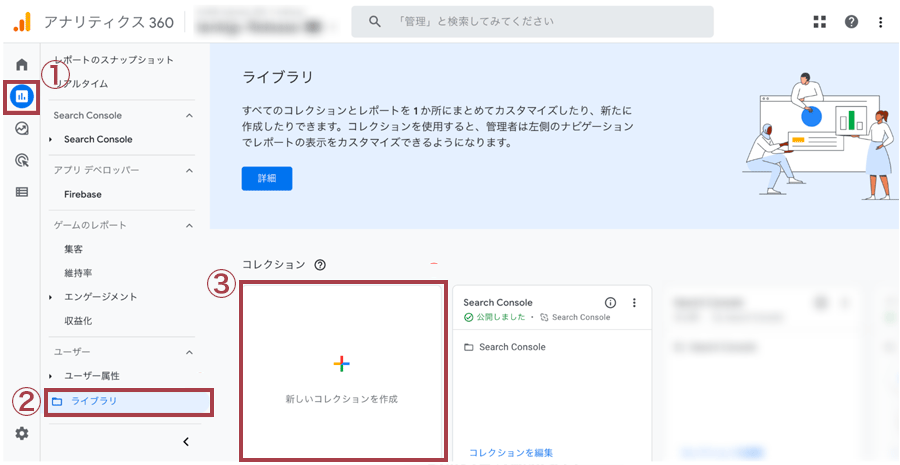Open the Advertising icon in left rail
This screenshot has width=900, height=465.
coord(21,160)
